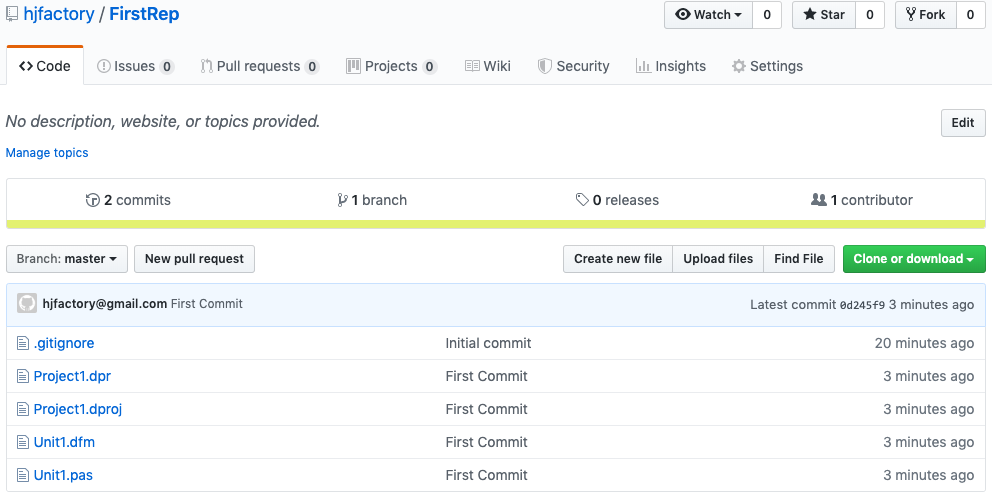The width and height of the screenshot is (992, 499).
Task: Click the 20 minutes ago timestamp
Action: [924, 343]
